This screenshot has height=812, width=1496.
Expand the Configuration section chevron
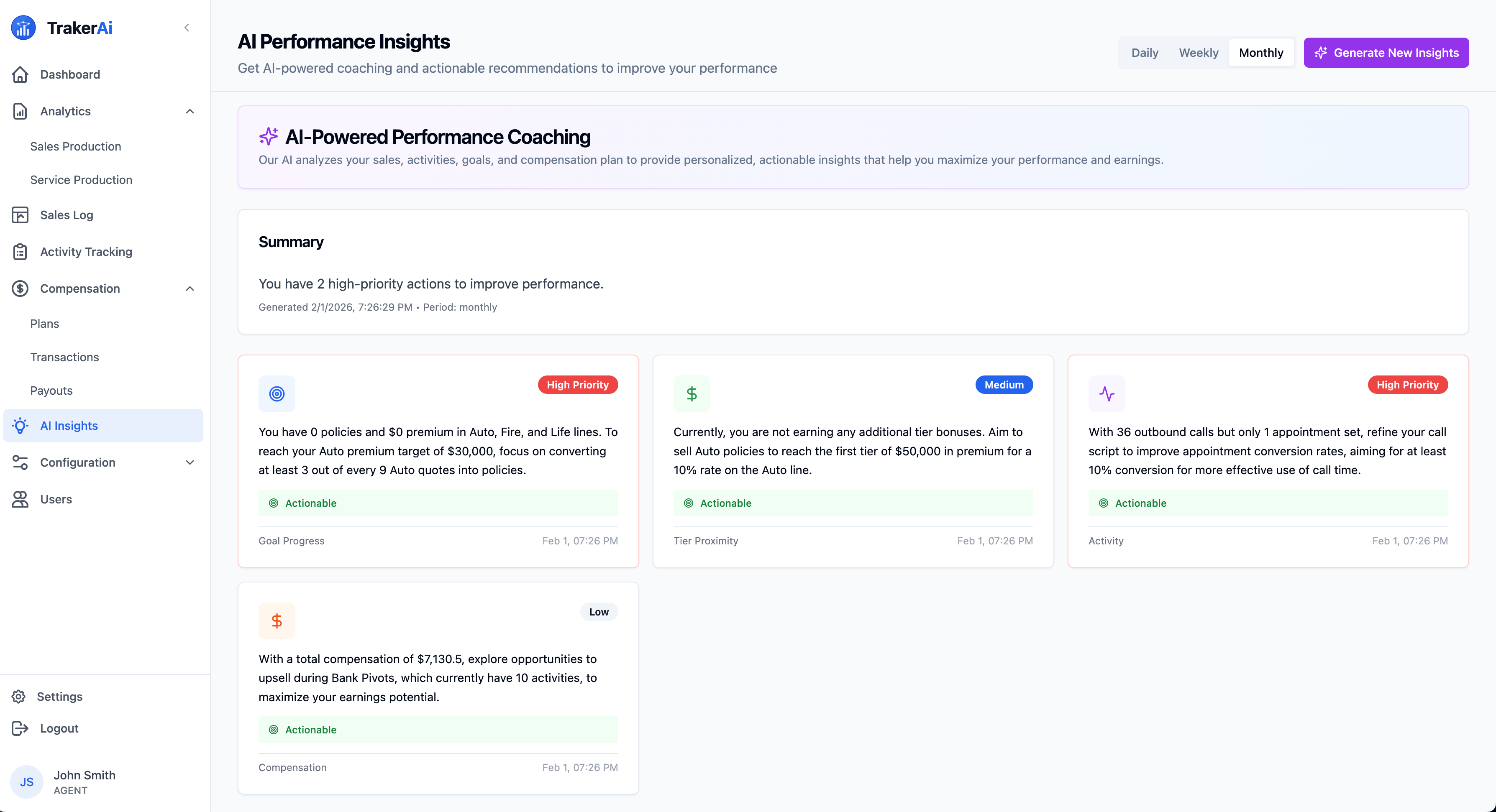point(190,462)
